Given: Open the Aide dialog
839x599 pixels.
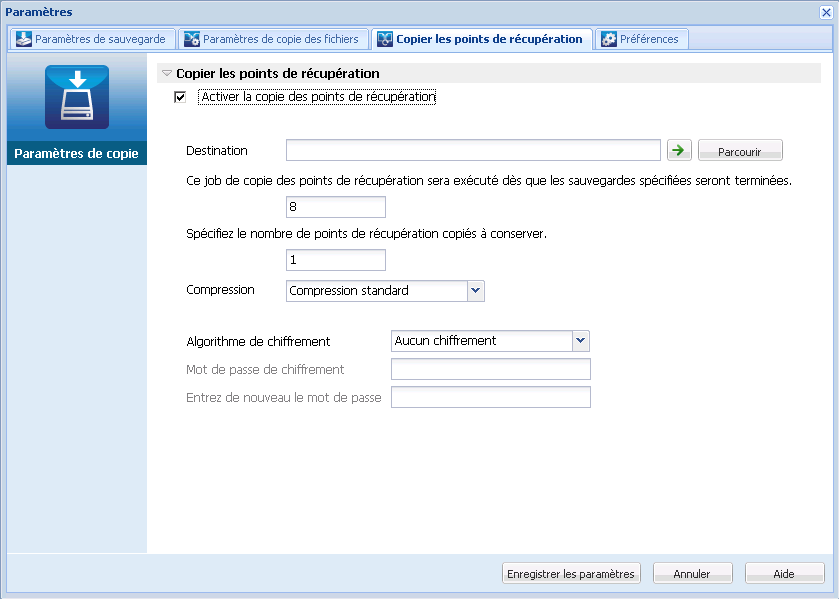Looking at the screenshot, I should (784, 573).
